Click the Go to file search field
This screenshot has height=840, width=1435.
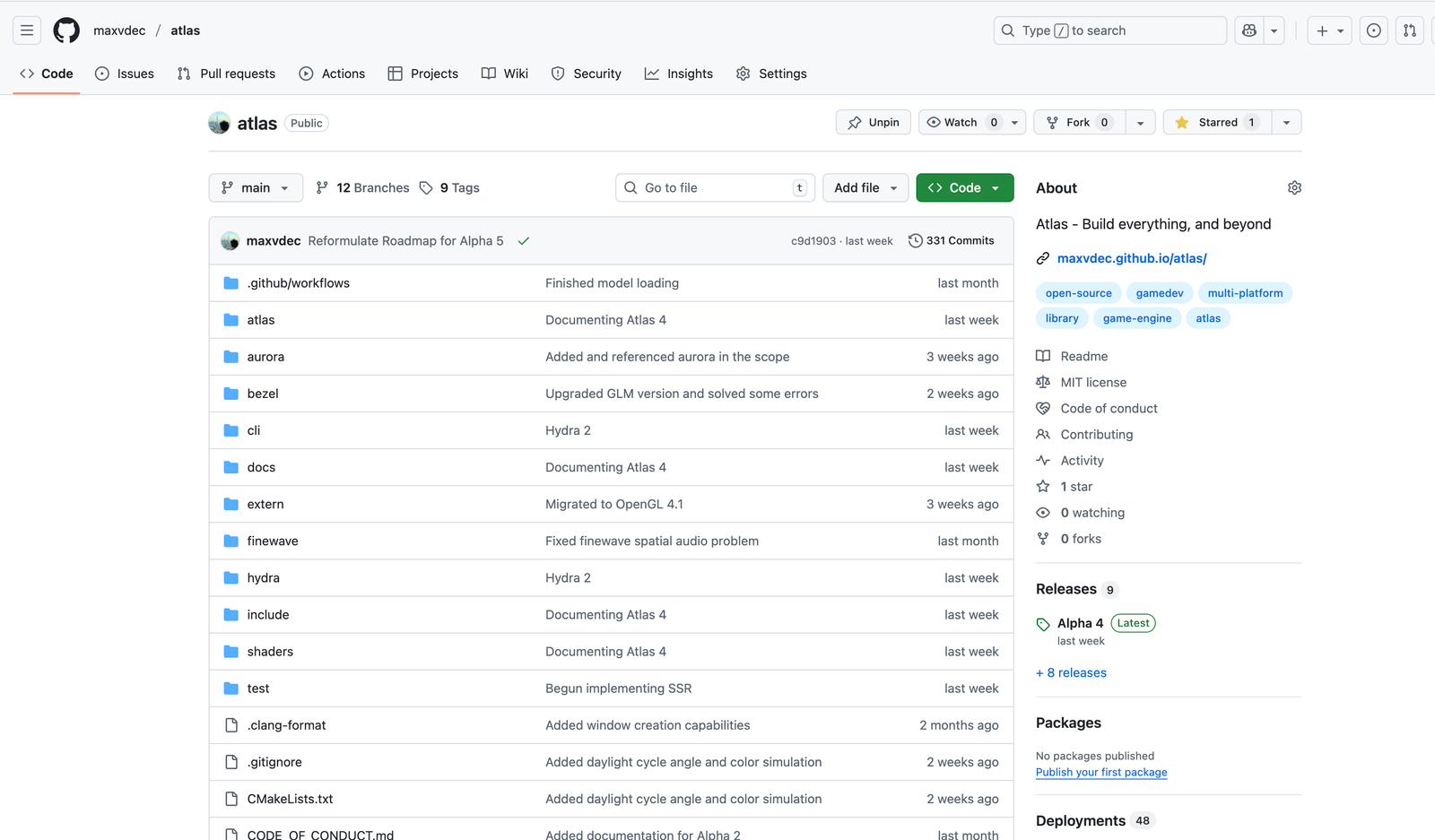coord(715,188)
